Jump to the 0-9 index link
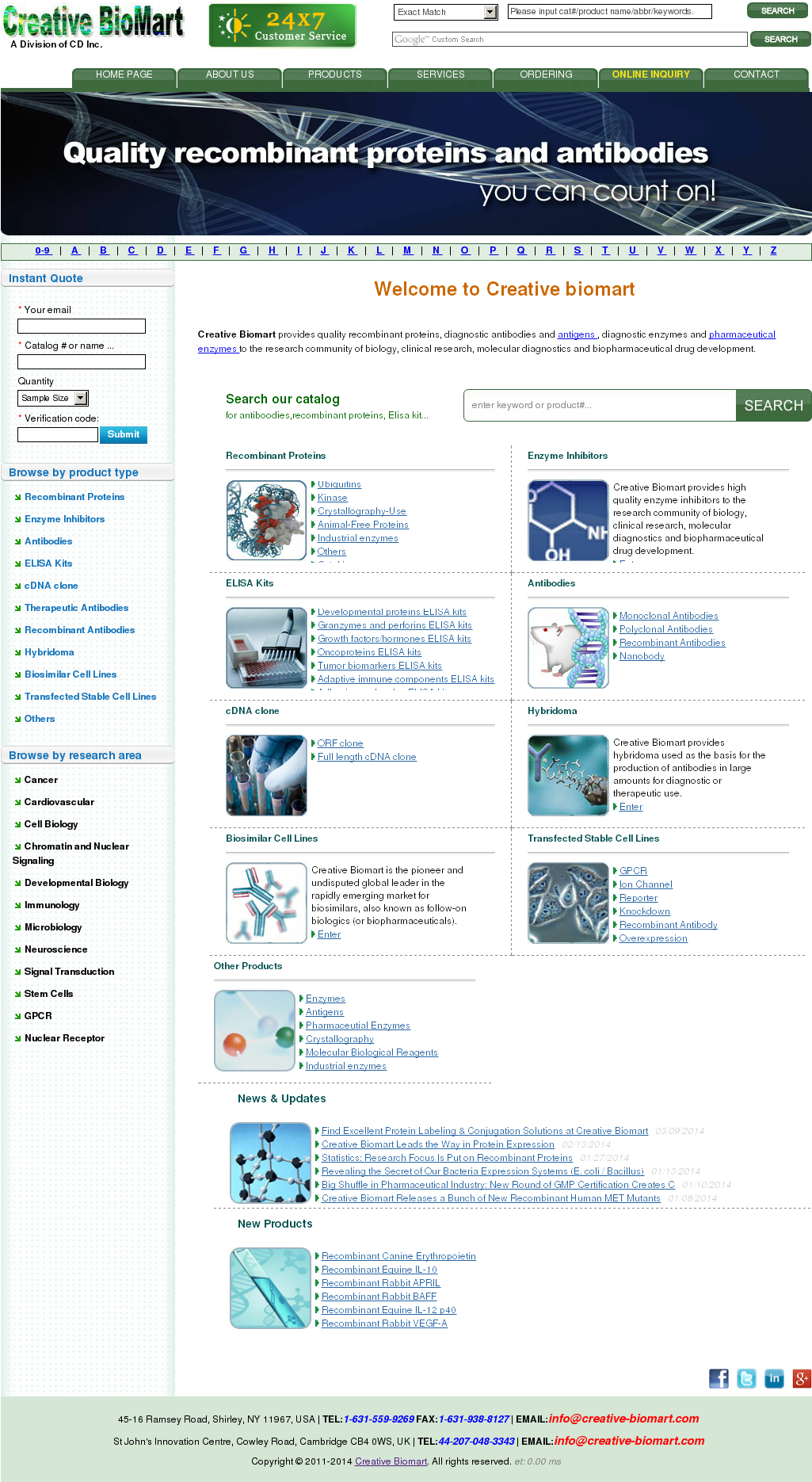Viewport: 812px width, 1482px height. pyautogui.click(x=43, y=250)
